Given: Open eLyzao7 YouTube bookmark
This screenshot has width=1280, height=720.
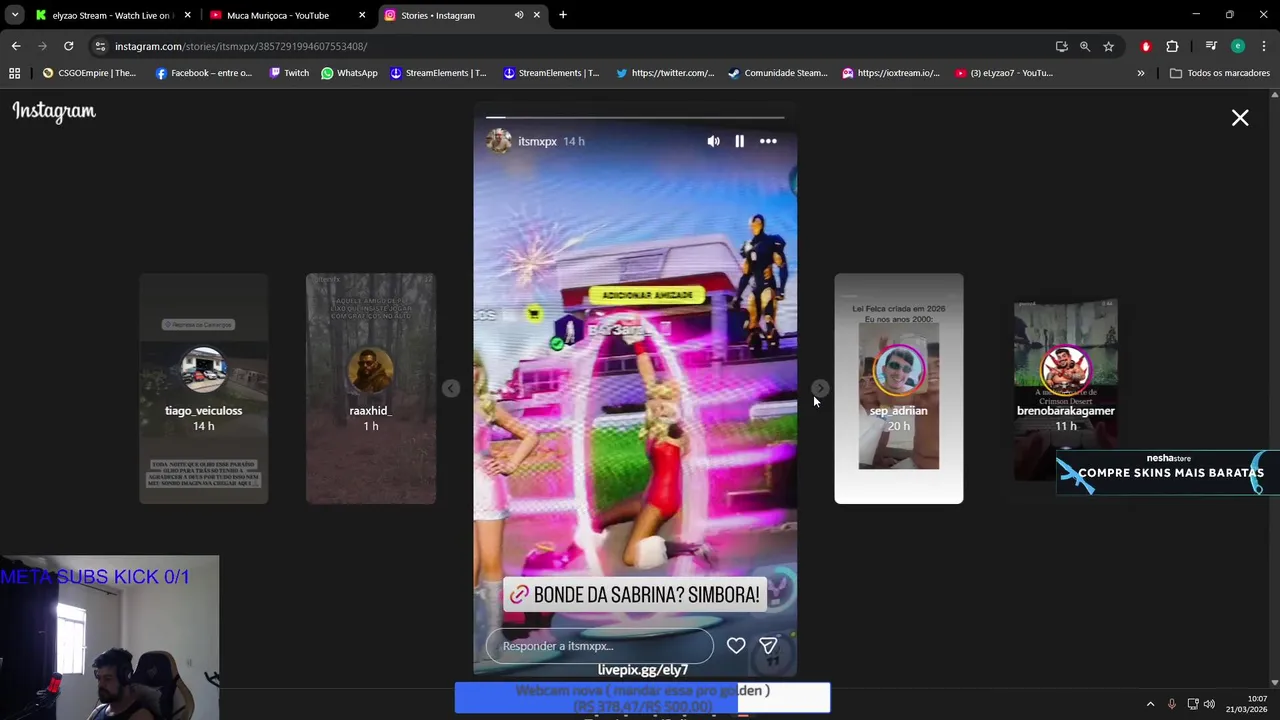Looking at the screenshot, I should [x=1004, y=73].
